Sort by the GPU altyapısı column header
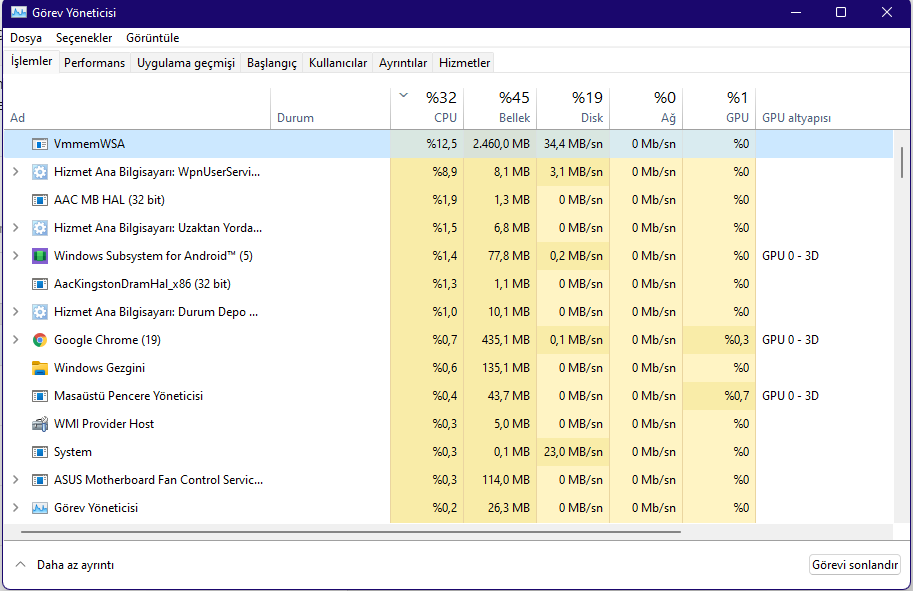This screenshot has height=591, width=913. [x=824, y=108]
